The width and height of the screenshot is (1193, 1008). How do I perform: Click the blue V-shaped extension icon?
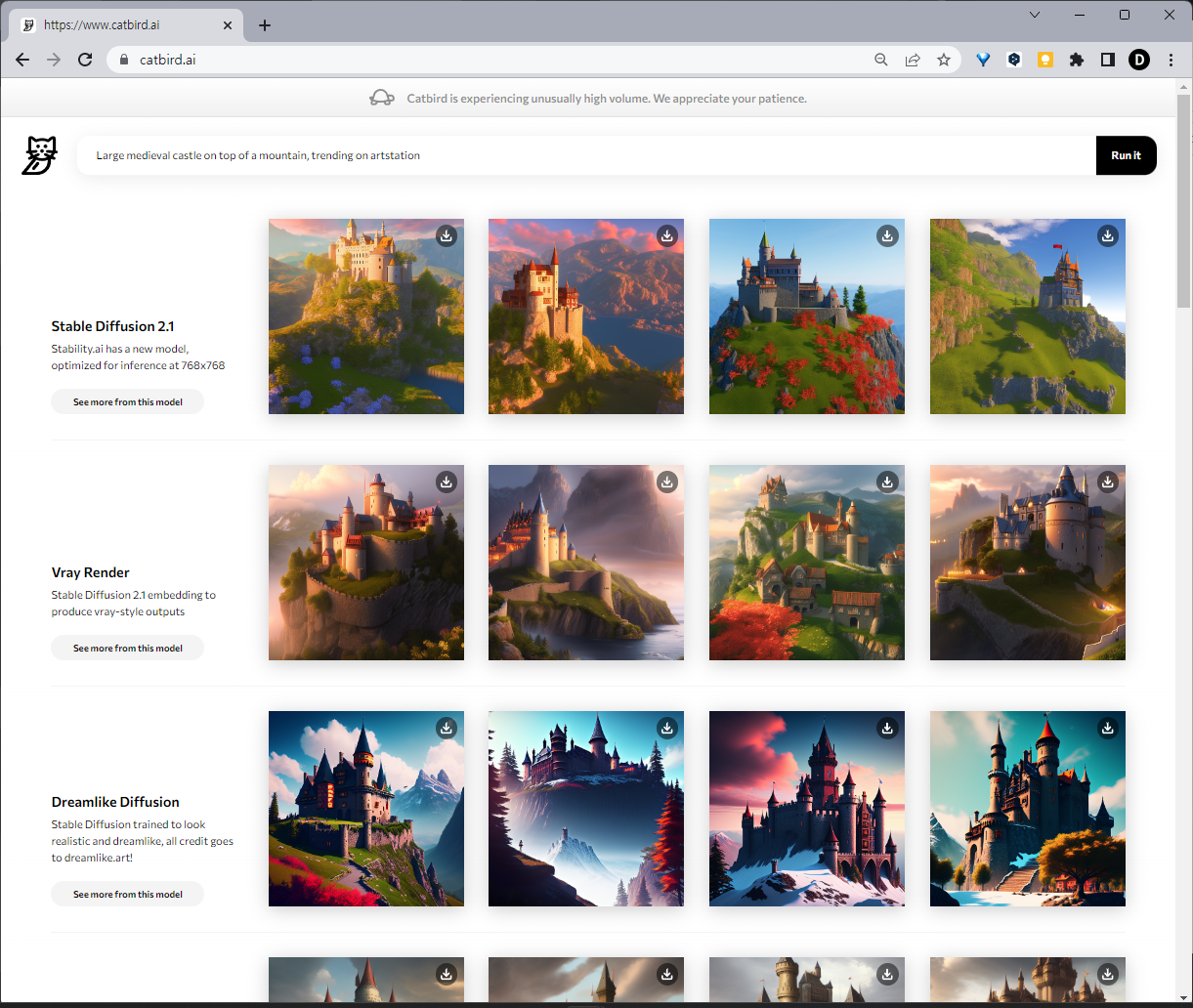(x=983, y=60)
